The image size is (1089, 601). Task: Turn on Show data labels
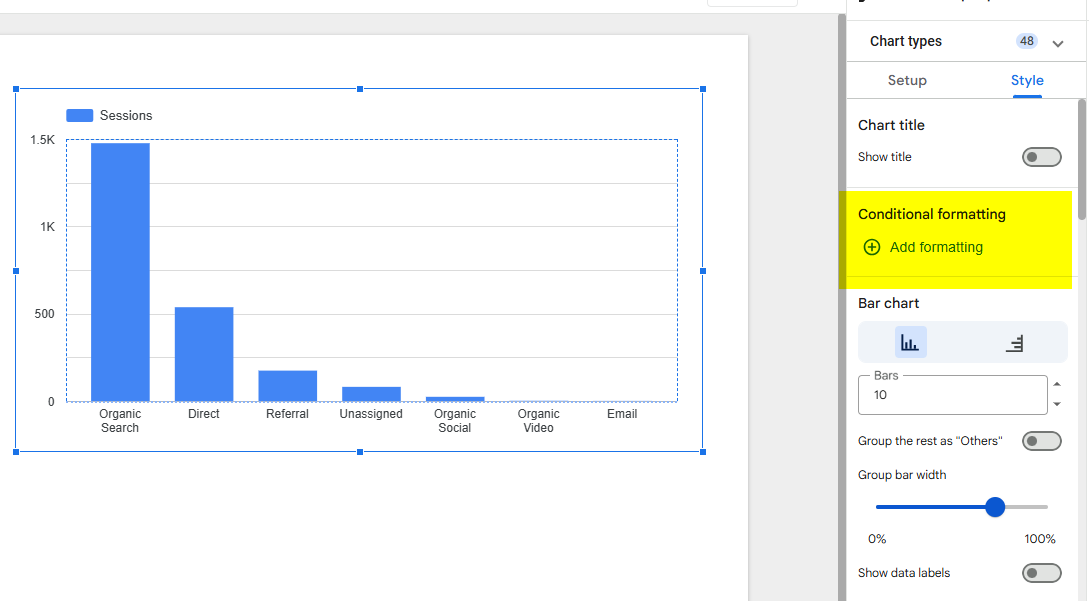[1041, 572]
